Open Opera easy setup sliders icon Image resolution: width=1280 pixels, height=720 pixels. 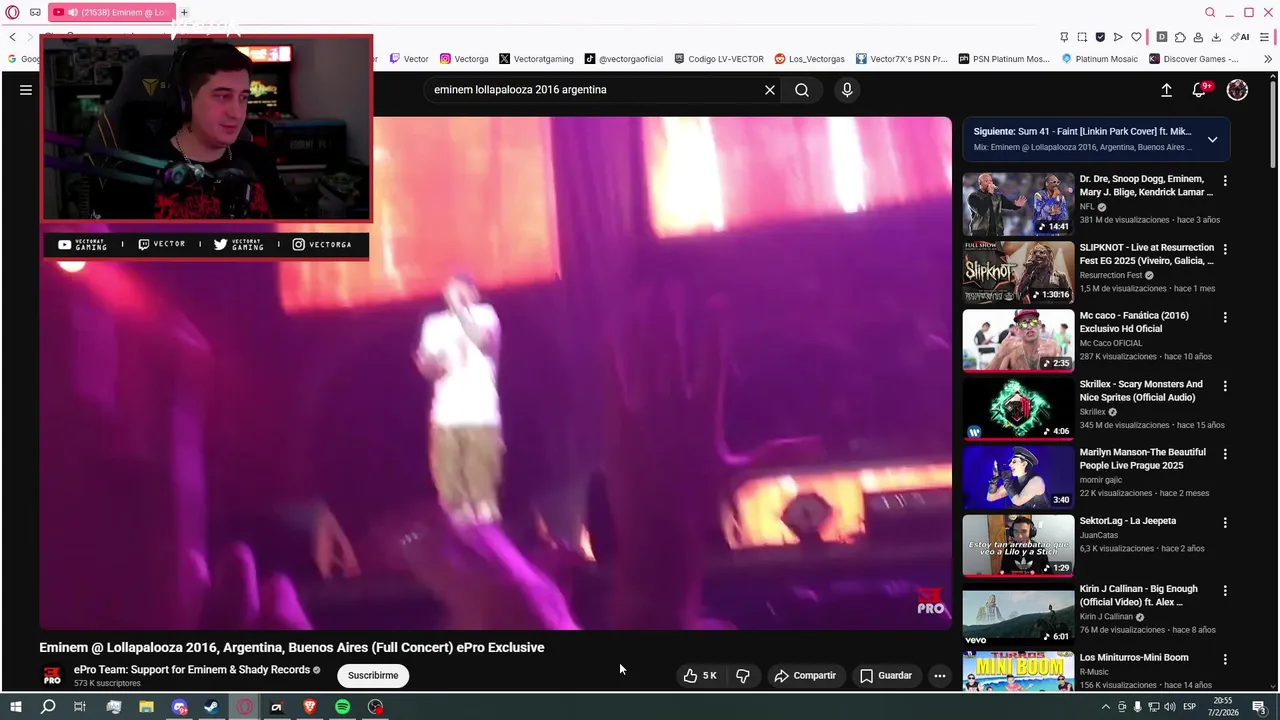[x=1264, y=37]
